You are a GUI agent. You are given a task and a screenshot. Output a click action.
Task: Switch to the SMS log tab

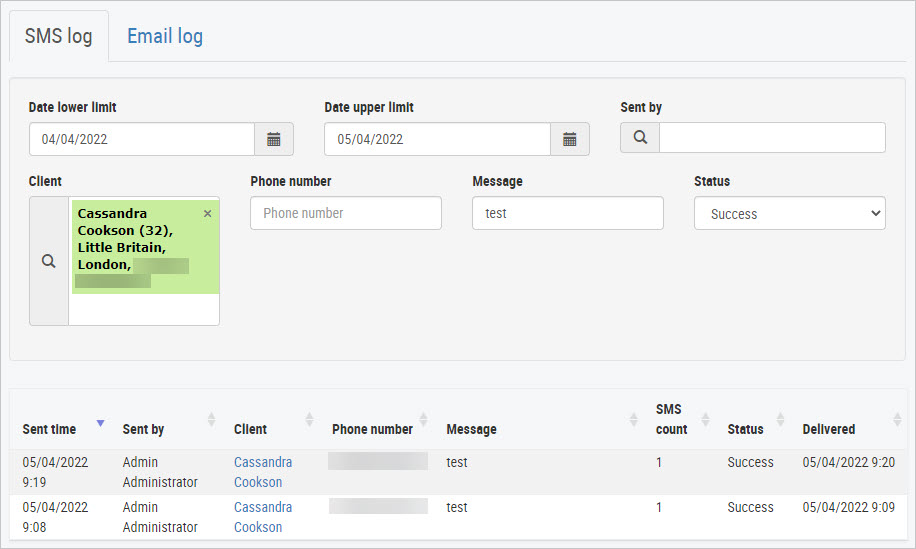(58, 36)
